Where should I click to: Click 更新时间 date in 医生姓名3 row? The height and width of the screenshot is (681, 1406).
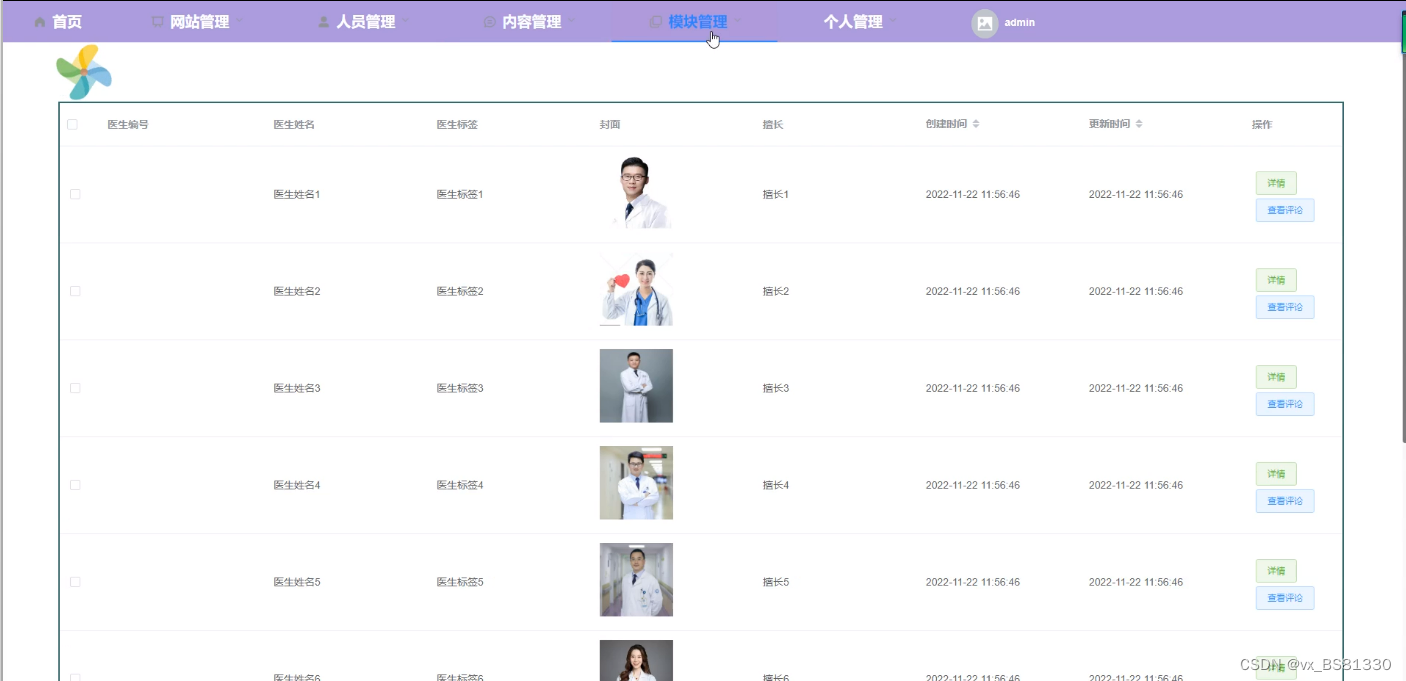(1136, 388)
